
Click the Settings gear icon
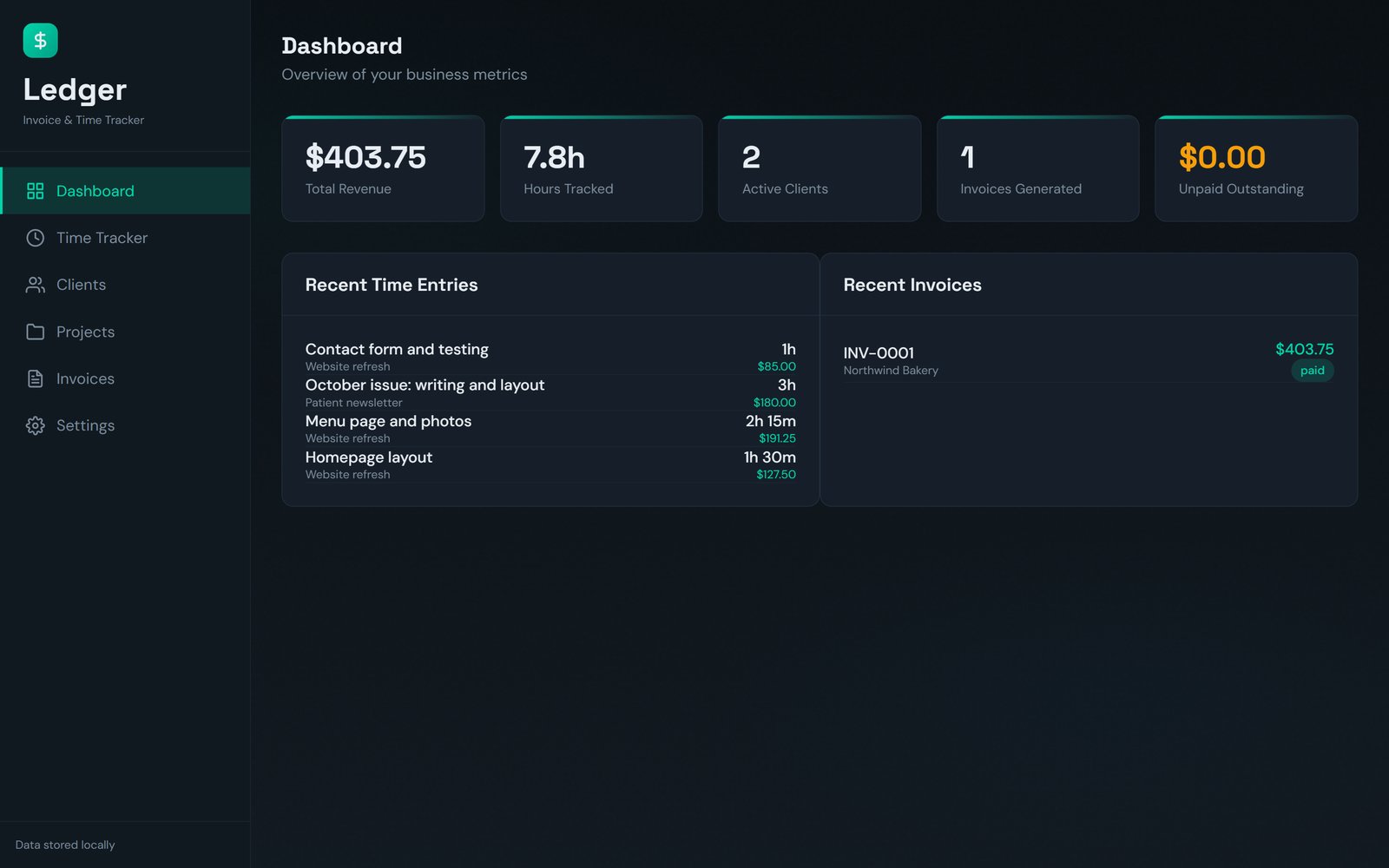(35, 425)
